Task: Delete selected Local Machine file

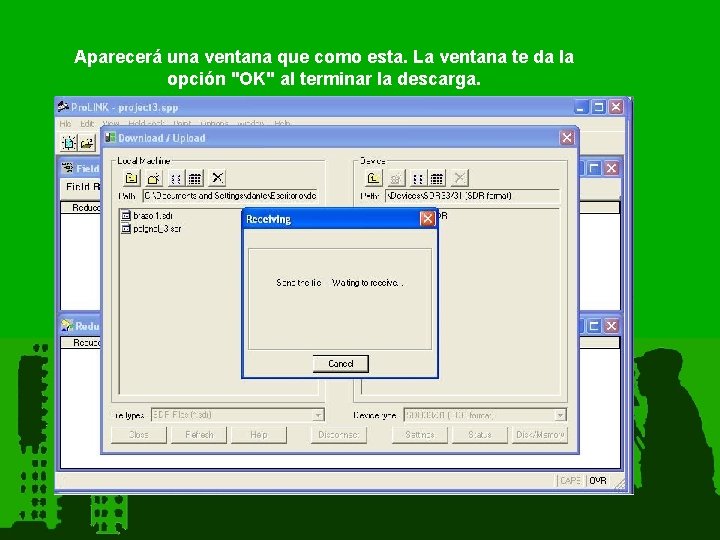Action: (x=217, y=178)
